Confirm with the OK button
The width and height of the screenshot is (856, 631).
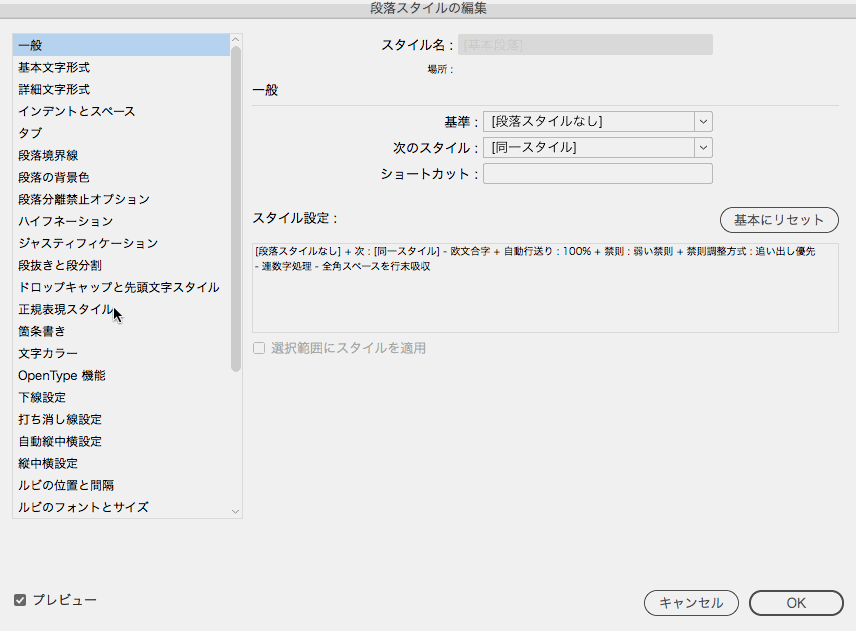[x=796, y=603]
